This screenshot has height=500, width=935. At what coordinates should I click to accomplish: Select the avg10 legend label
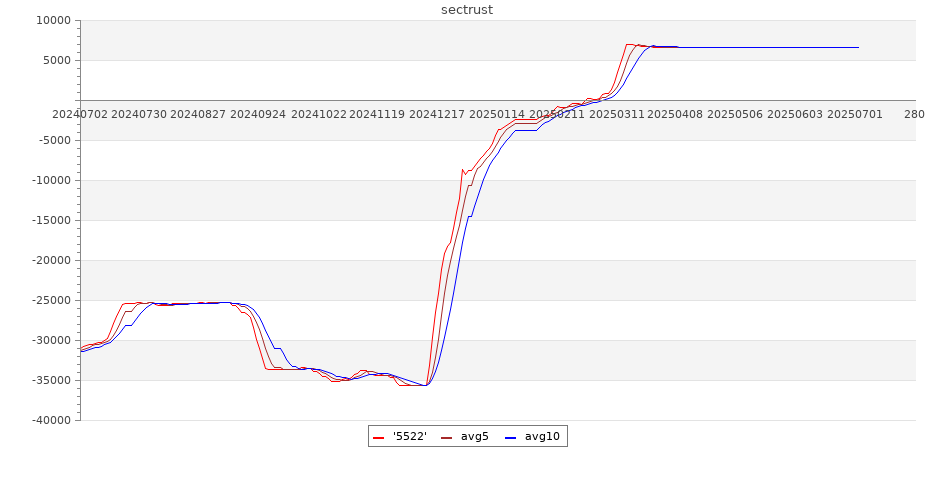543,437
